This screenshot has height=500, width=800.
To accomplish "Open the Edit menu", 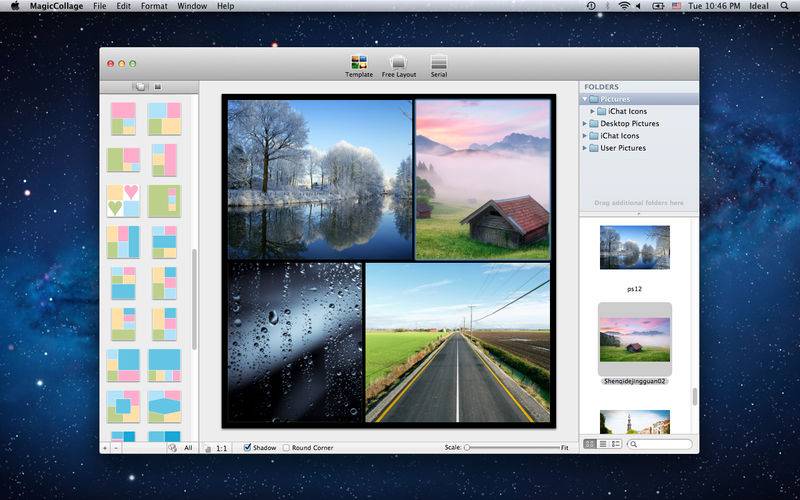I will [123, 6].
